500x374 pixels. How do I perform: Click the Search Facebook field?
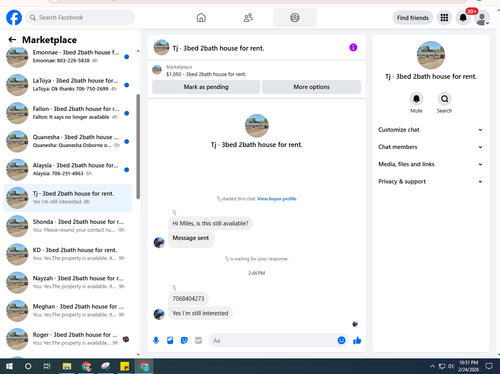pos(80,17)
